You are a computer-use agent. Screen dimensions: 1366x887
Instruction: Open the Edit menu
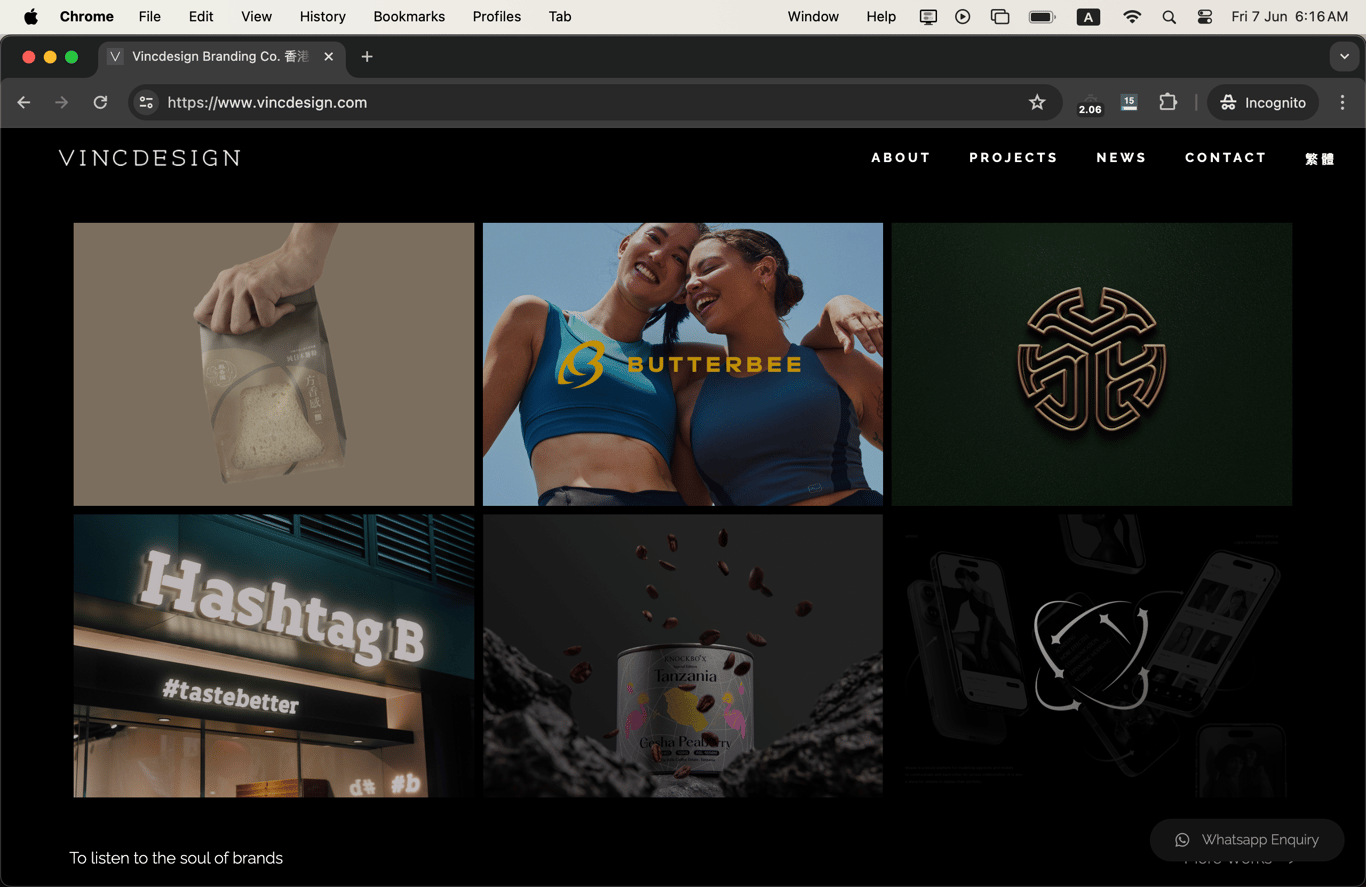pyautogui.click(x=201, y=16)
